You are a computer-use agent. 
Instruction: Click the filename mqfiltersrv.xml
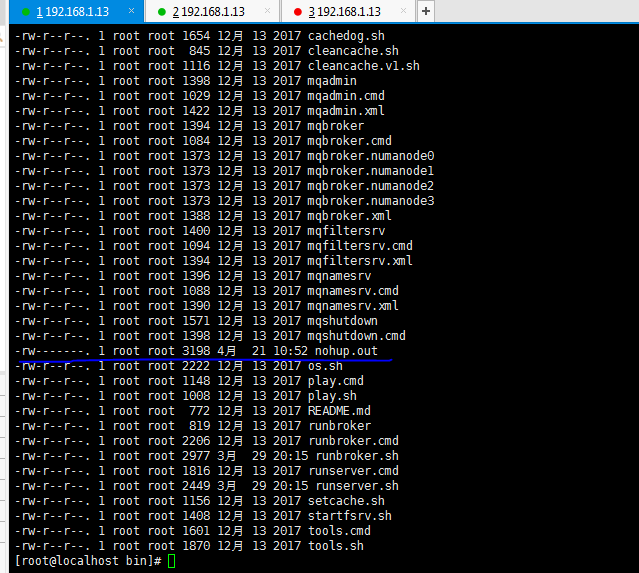(360, 261)
